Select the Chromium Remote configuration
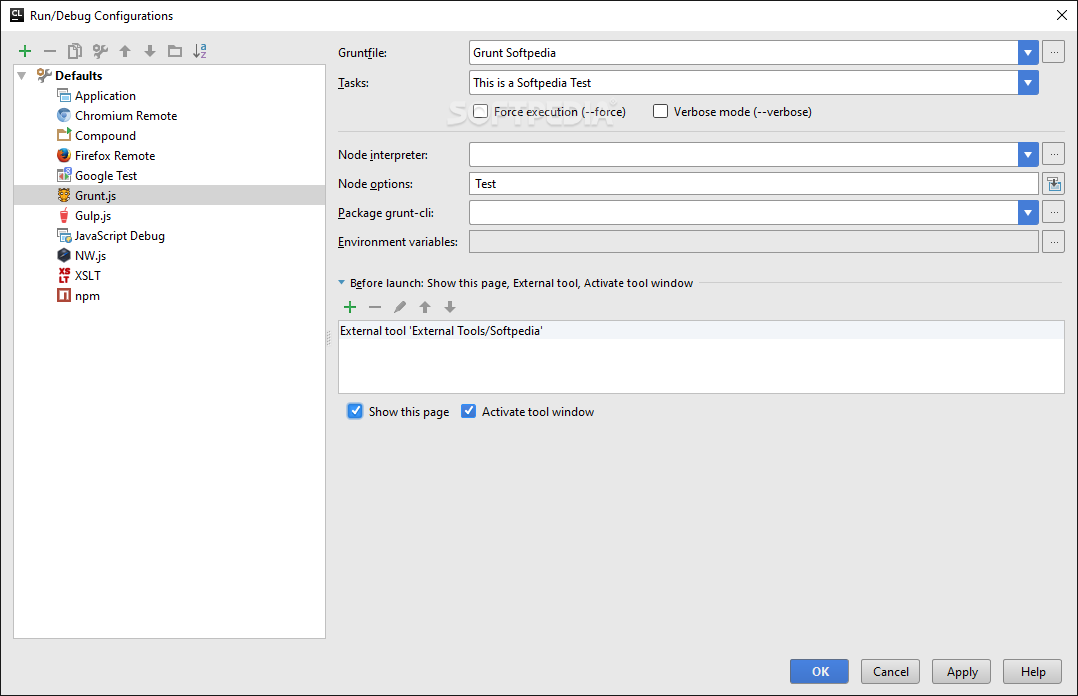This screenshot has height=696, width=1078. 126,116
